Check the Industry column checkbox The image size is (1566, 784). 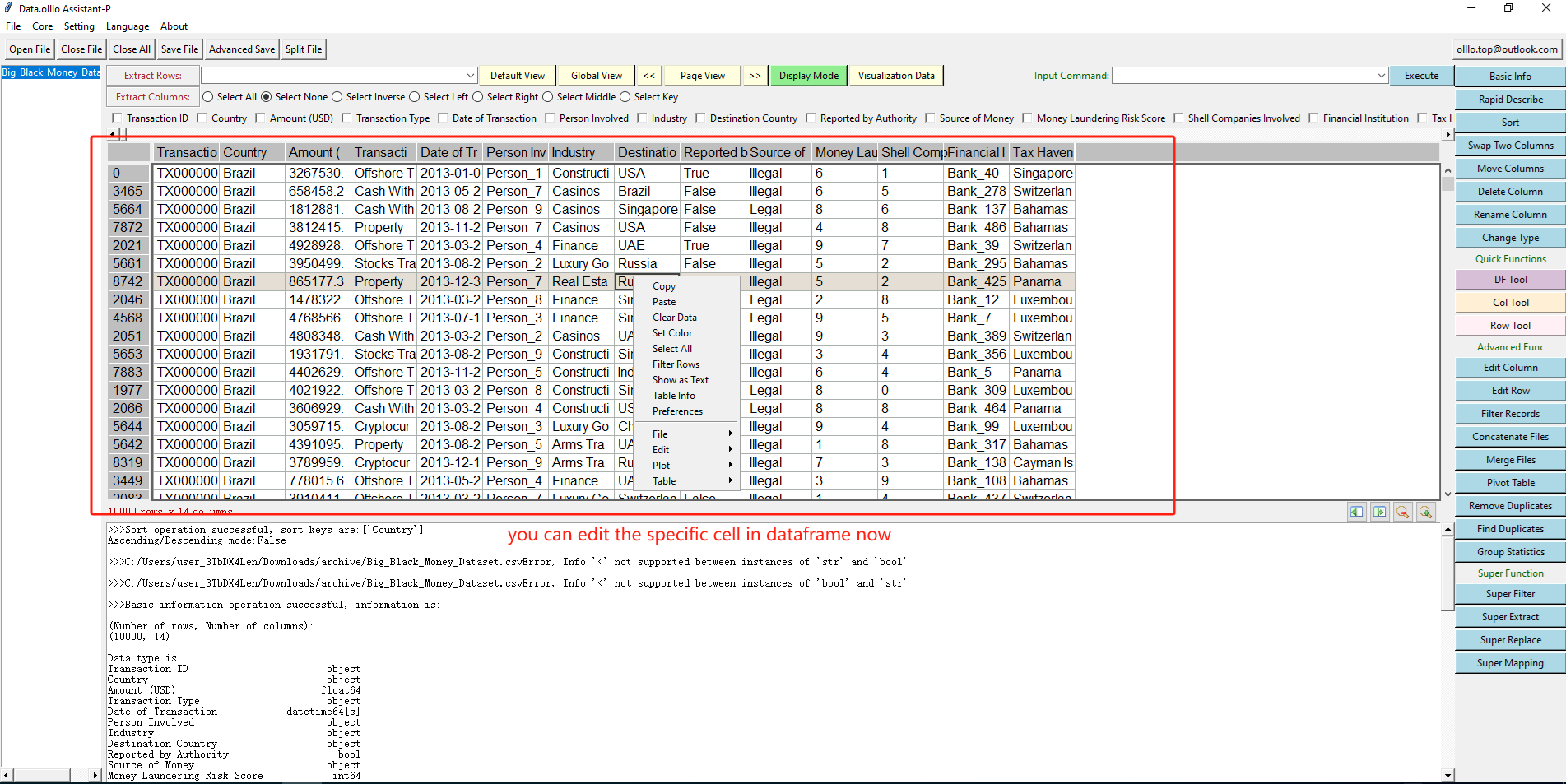coord(642,118)
